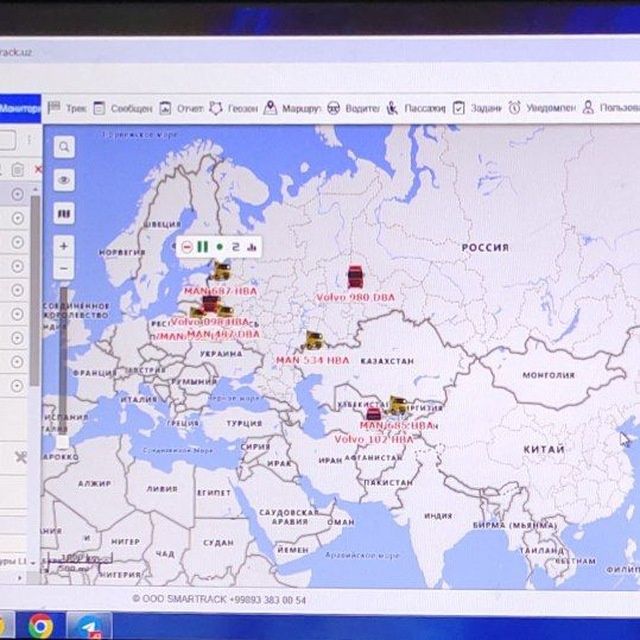640x640 pixels.
Task: Pause tracking in the map popup toolbar
Action: click(203, 247)
